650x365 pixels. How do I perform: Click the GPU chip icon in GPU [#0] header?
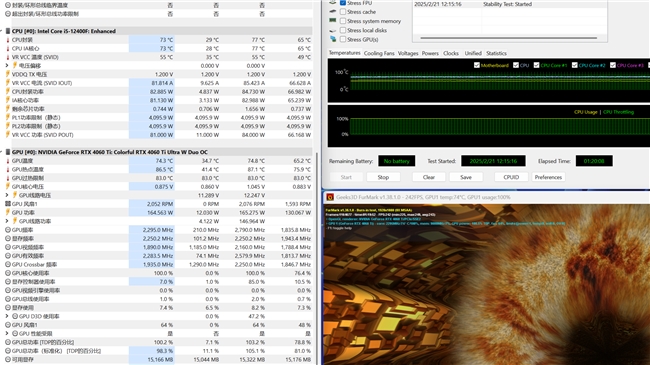tap(7, 152)
